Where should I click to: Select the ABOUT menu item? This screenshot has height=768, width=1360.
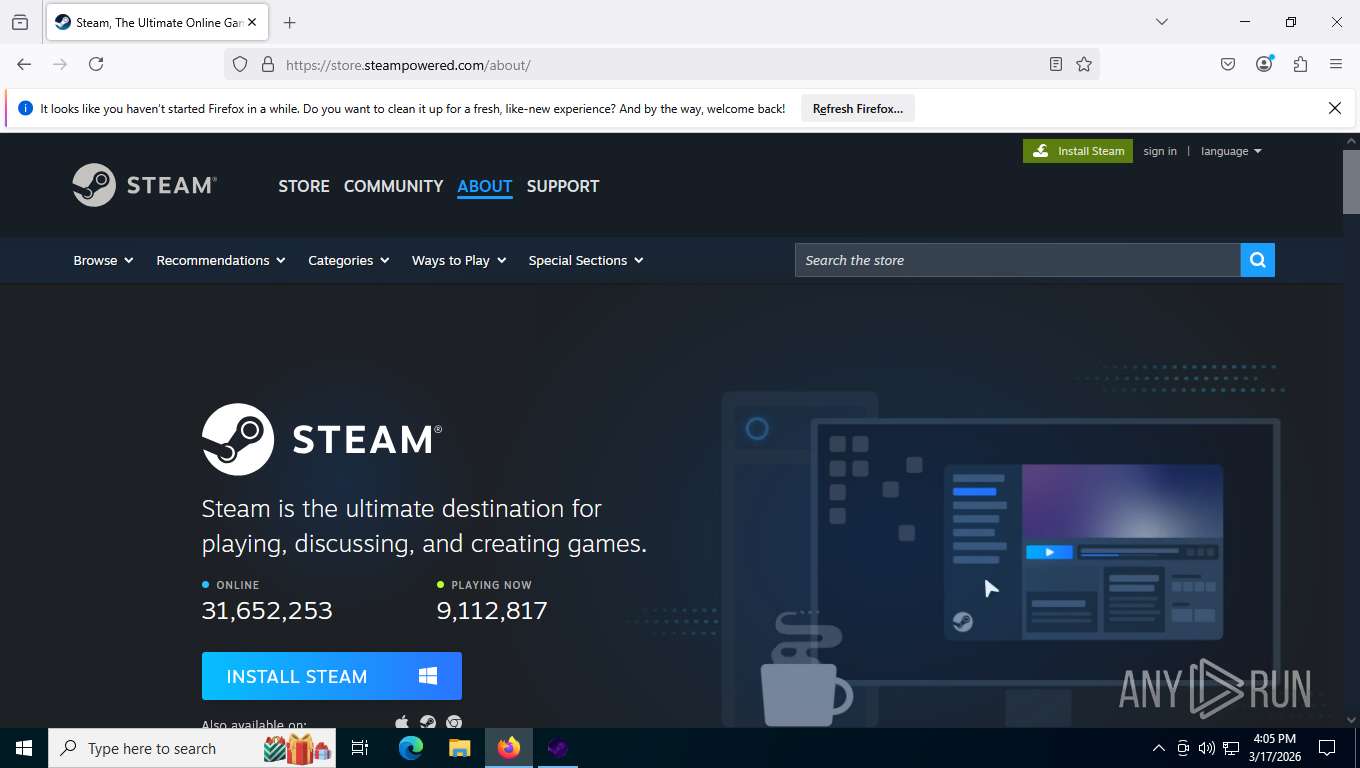(x=485, y=186)
